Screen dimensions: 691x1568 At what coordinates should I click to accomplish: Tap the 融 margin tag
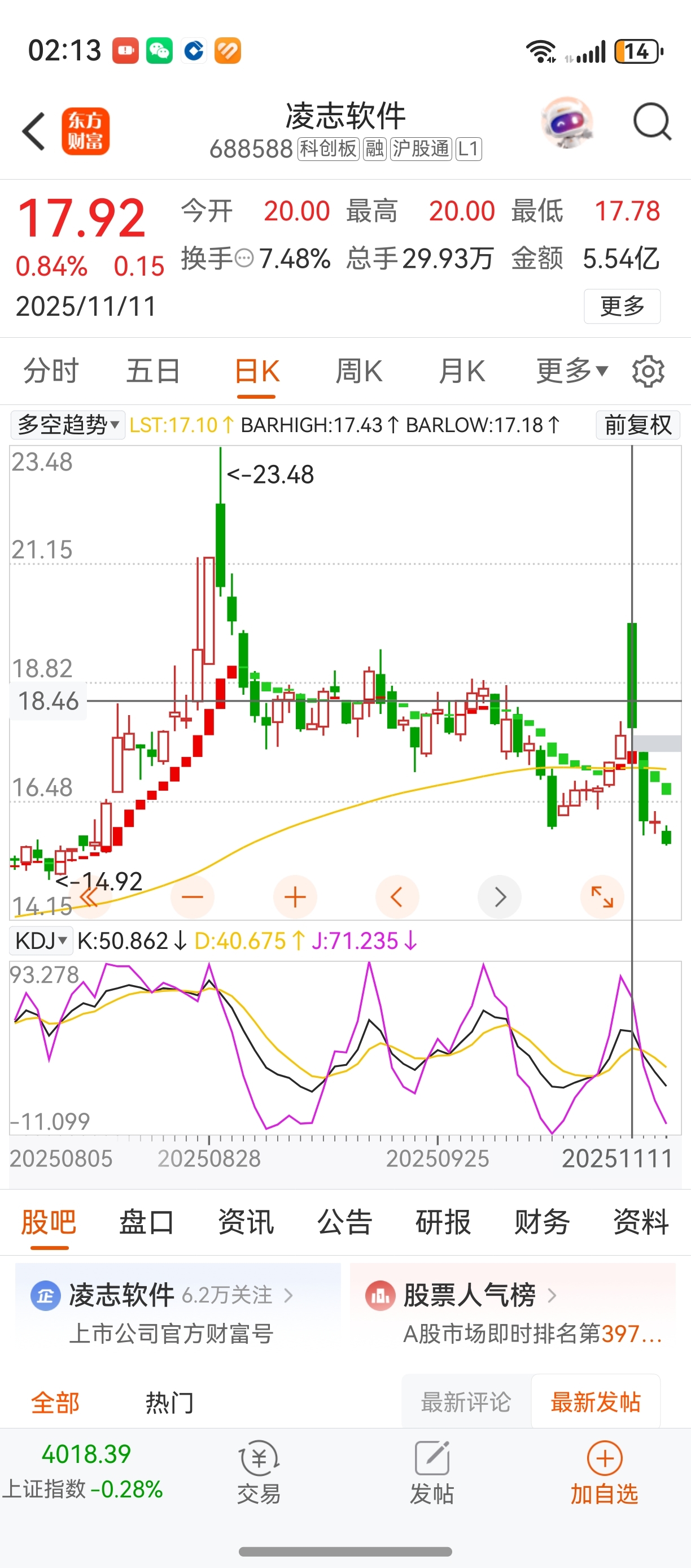[x=374, y=149]
